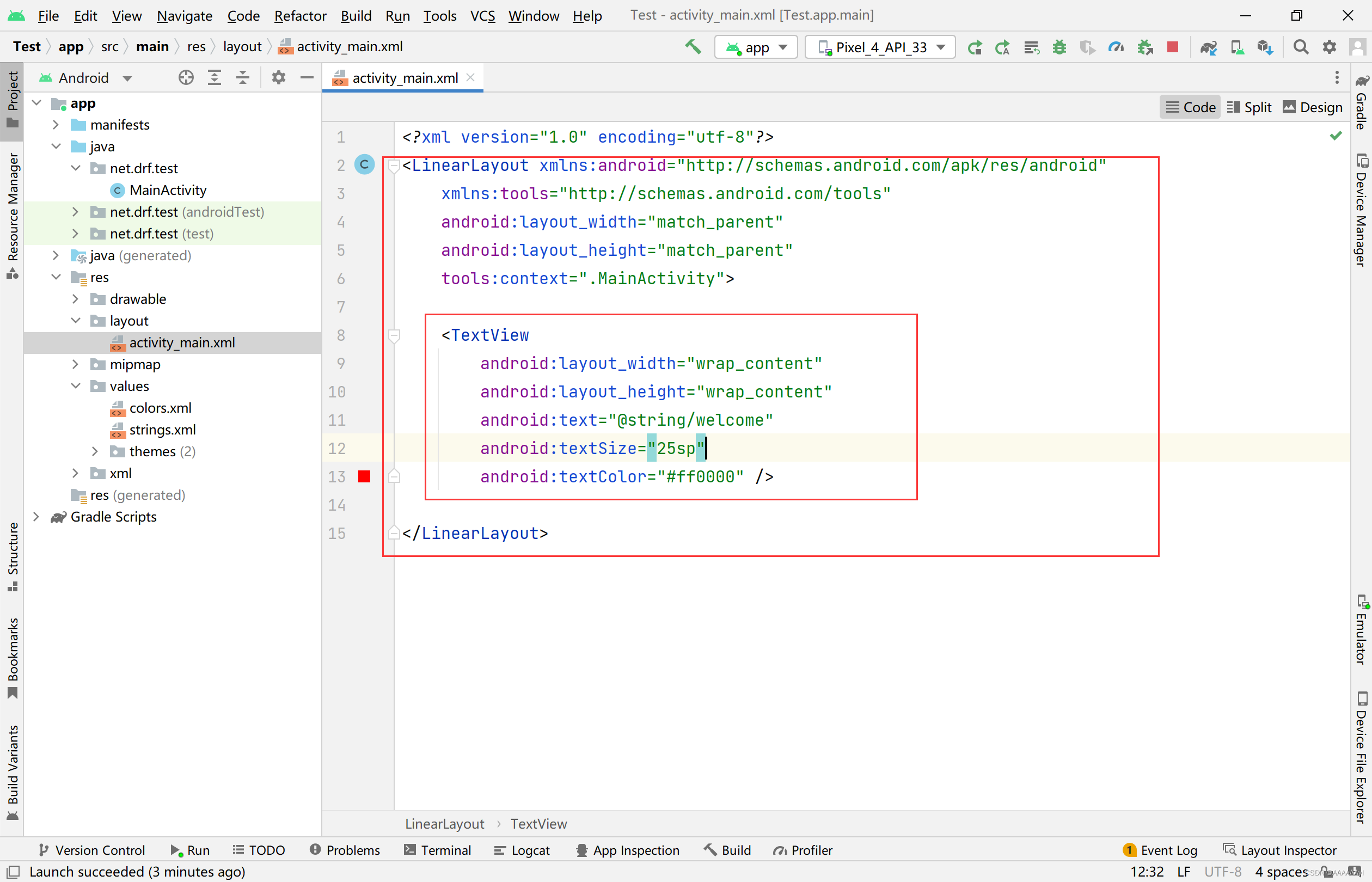Expand the manifests folder in tree
Viewport: 1372px width, 882px height.
click(56, 125)
